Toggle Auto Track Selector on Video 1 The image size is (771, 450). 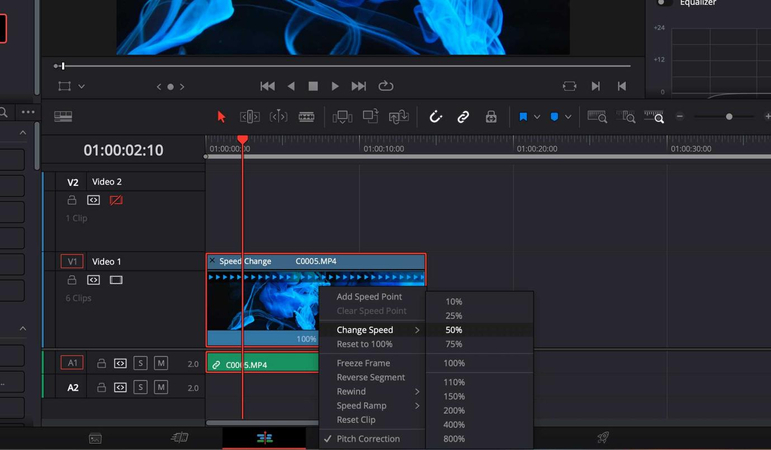93,280
